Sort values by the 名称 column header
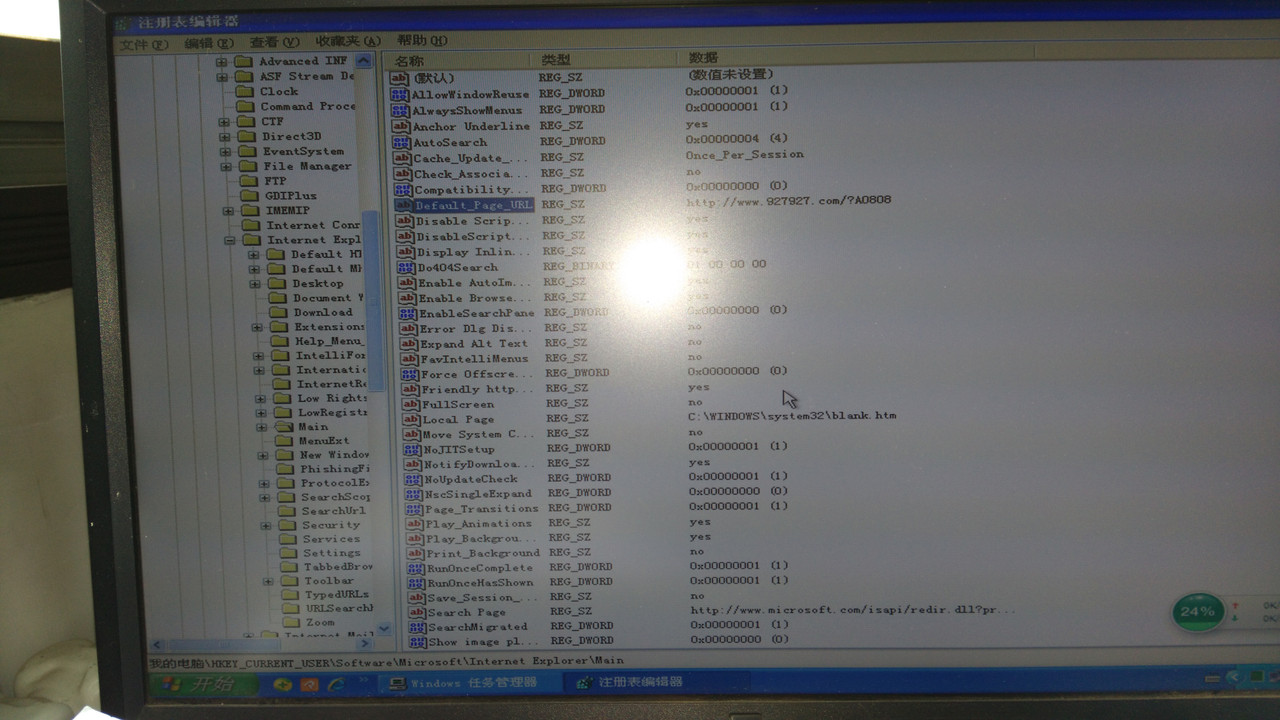 point(456,61)
